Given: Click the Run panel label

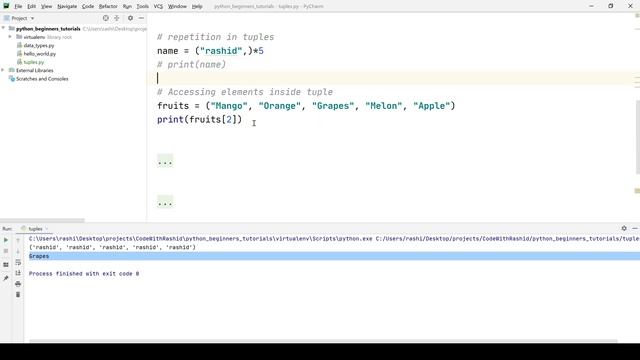Looking at the screenshot, I should point(7,229).
